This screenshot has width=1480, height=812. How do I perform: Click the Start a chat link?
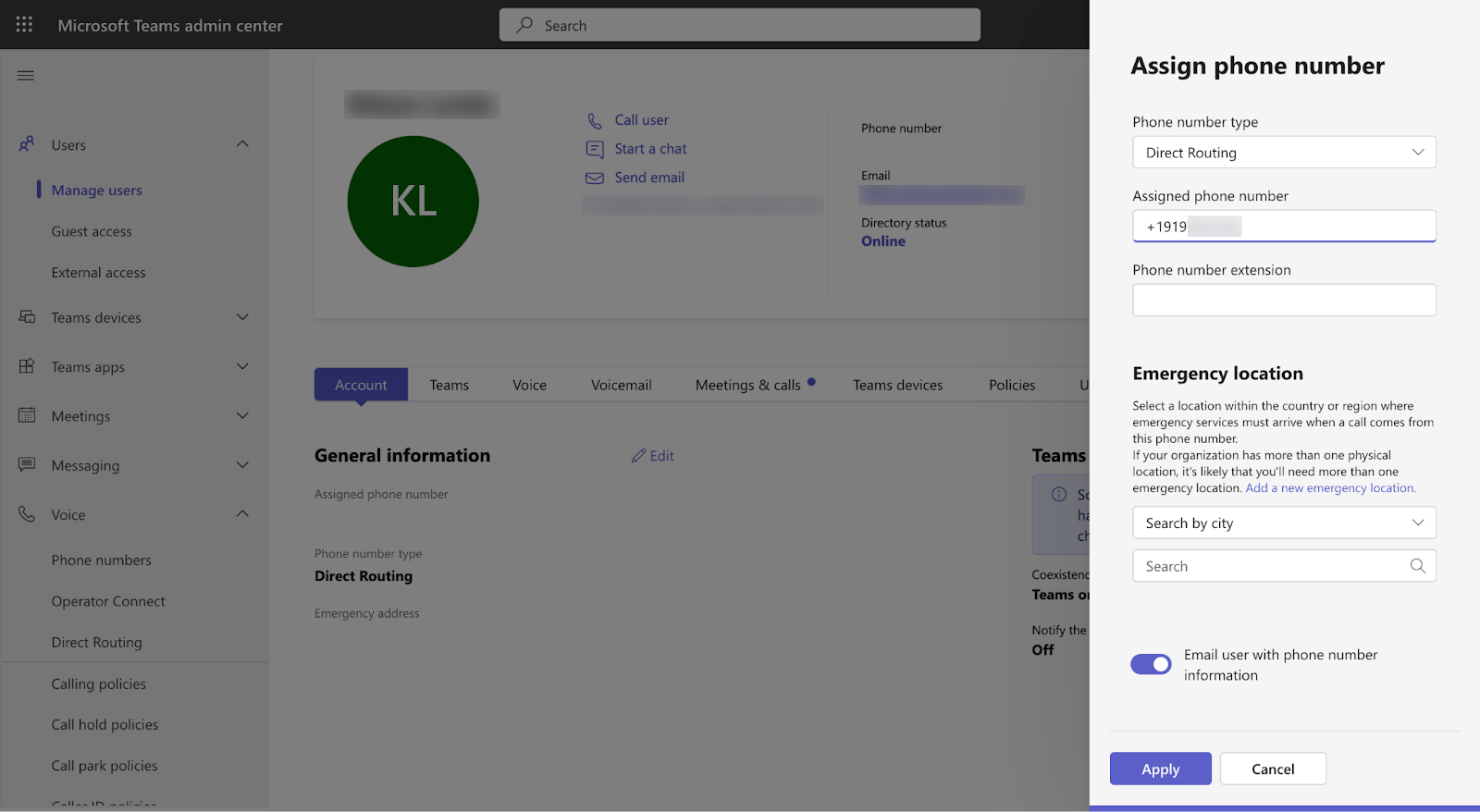[650, 149]
